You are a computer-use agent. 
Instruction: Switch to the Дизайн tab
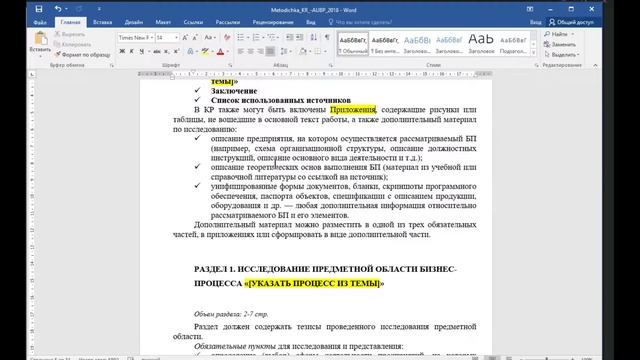pyautogui.click(x=134, y=22)
